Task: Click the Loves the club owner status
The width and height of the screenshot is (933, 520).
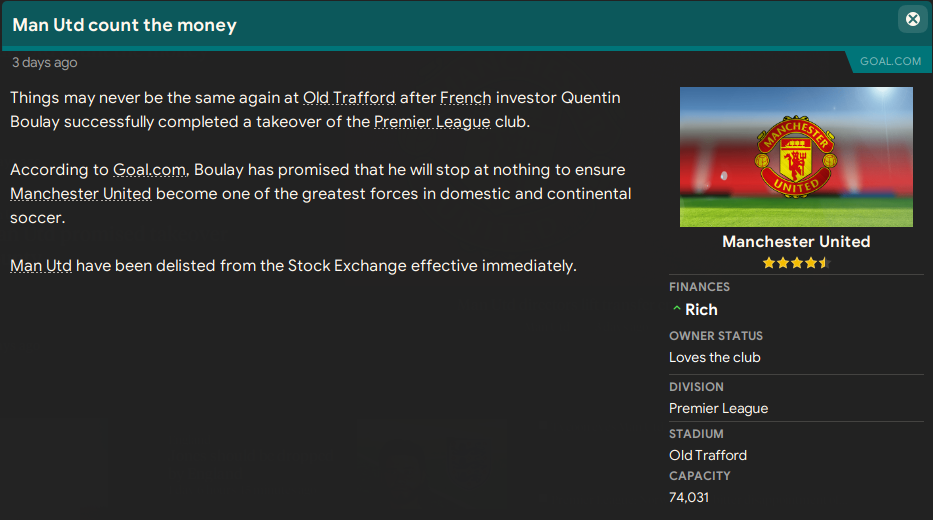Action: click(714, 358)
